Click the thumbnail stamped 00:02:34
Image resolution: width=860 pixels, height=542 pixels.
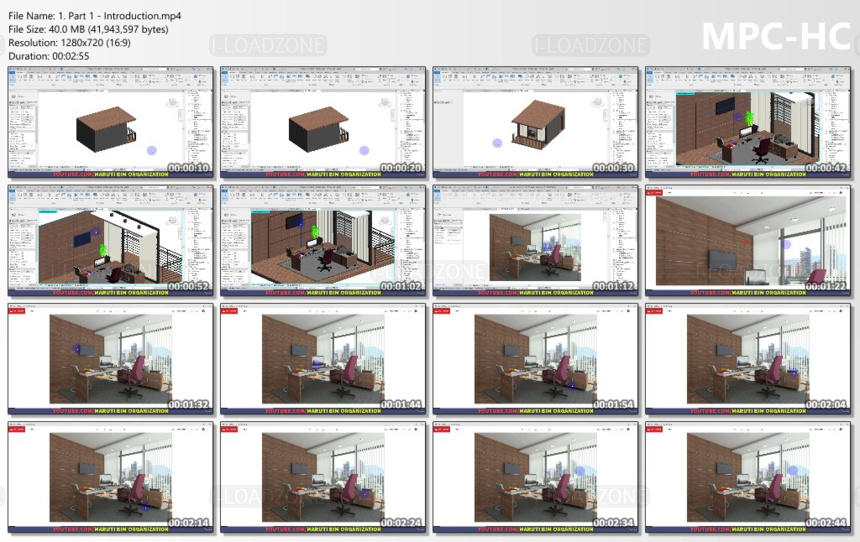[536, 478]
